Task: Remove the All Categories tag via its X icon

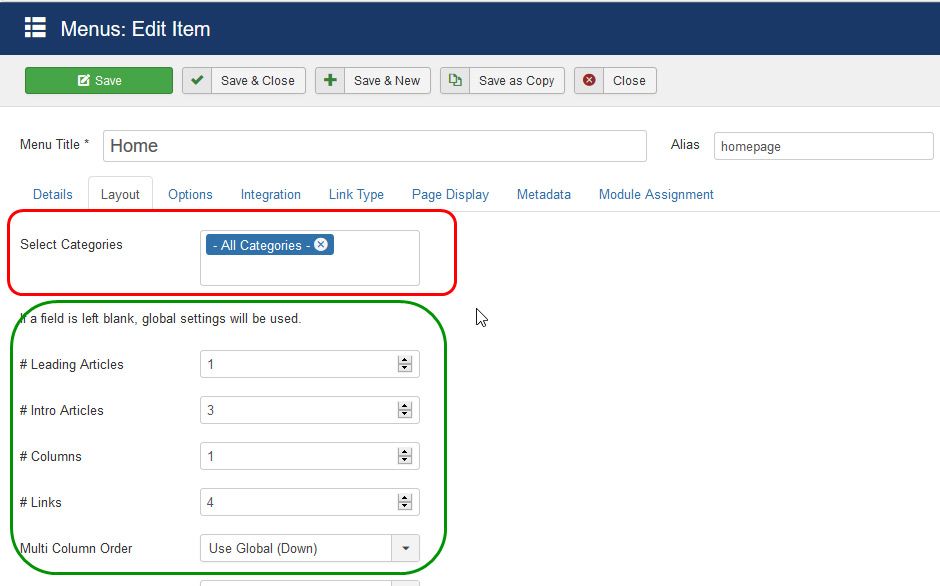Action: [321, 243]
